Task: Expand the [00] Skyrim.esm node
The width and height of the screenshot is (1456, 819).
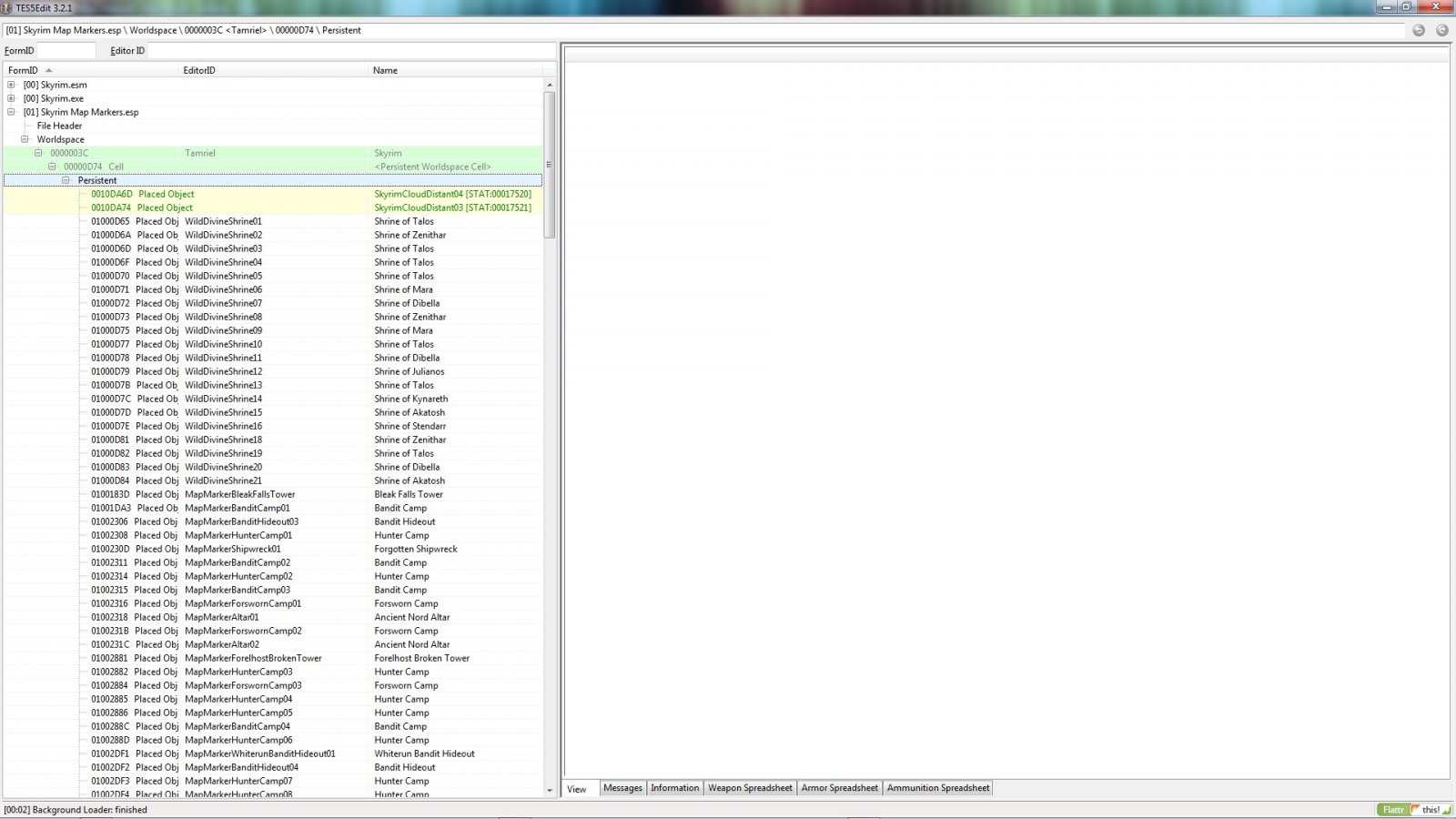Action: tap(11, 85)
